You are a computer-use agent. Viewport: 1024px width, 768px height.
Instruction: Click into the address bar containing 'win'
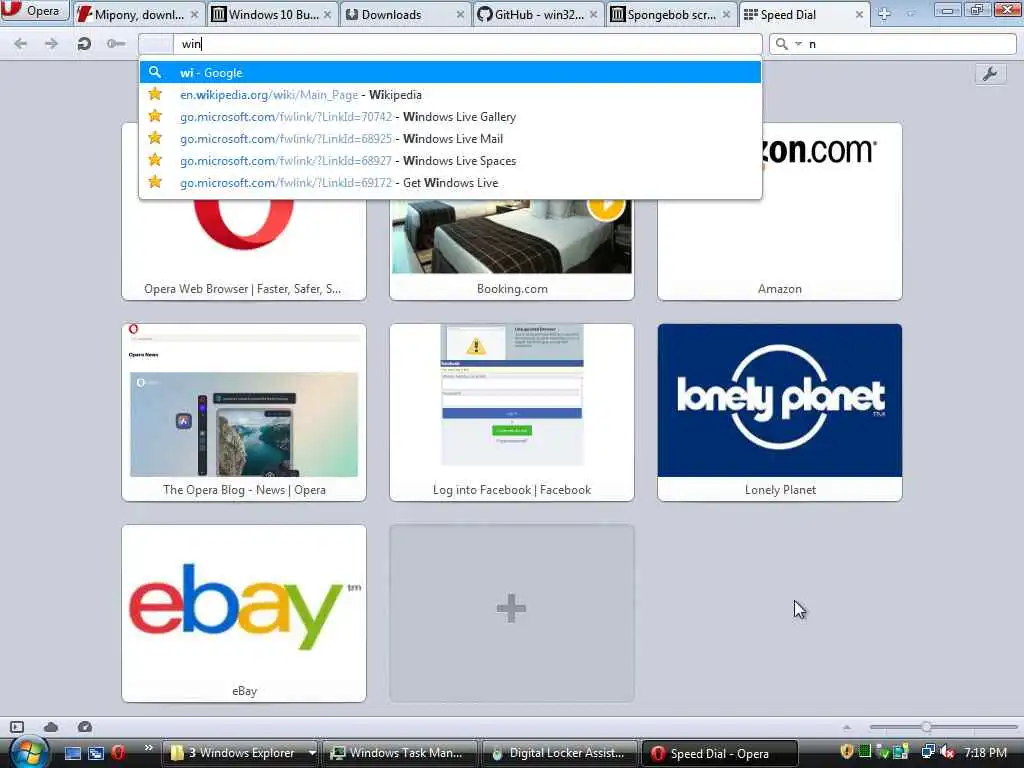click(467, 44)
